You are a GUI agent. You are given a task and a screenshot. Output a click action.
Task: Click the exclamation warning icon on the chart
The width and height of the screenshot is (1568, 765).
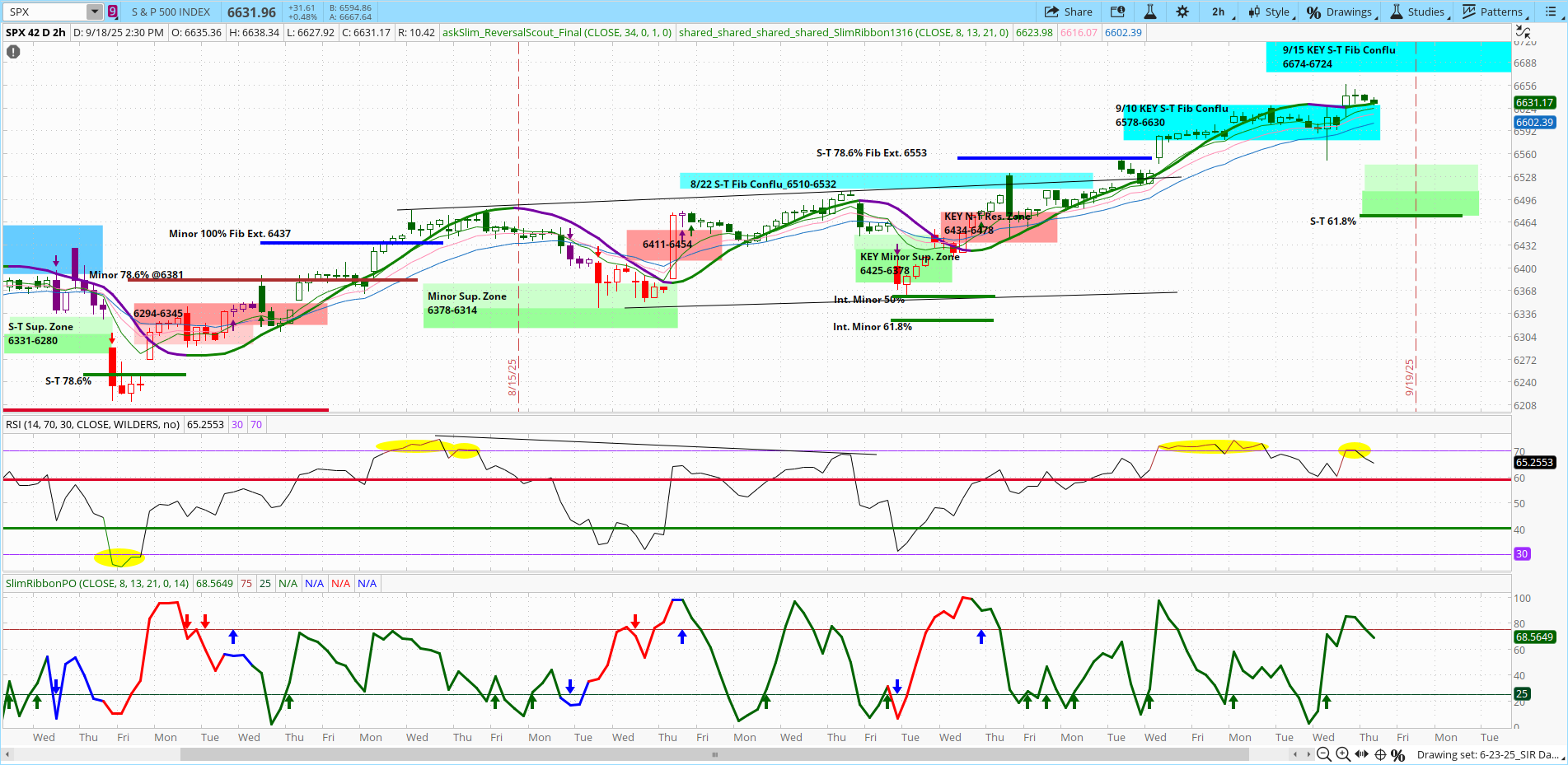click(x=12, y=51)
